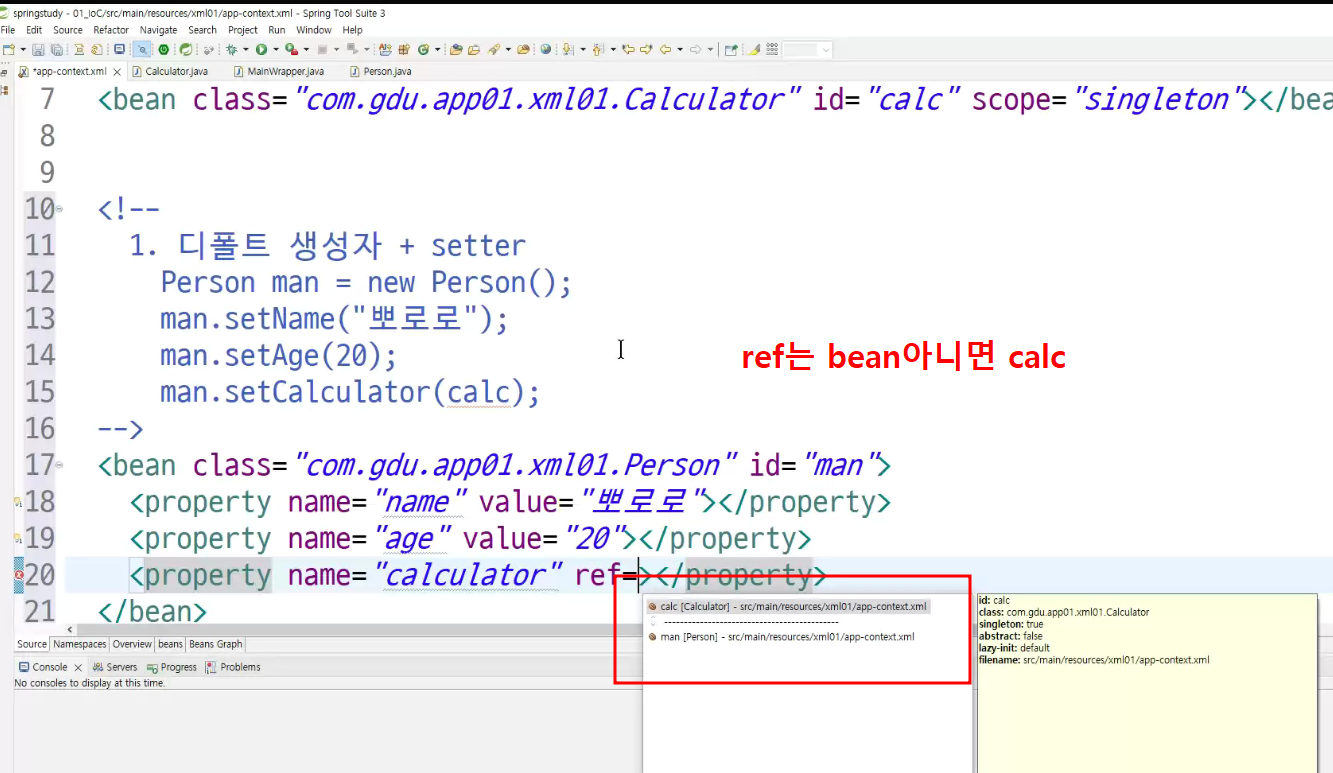Open the Search menu
The width and height of the screenshot is (1333, 773).
pos(202,30)
